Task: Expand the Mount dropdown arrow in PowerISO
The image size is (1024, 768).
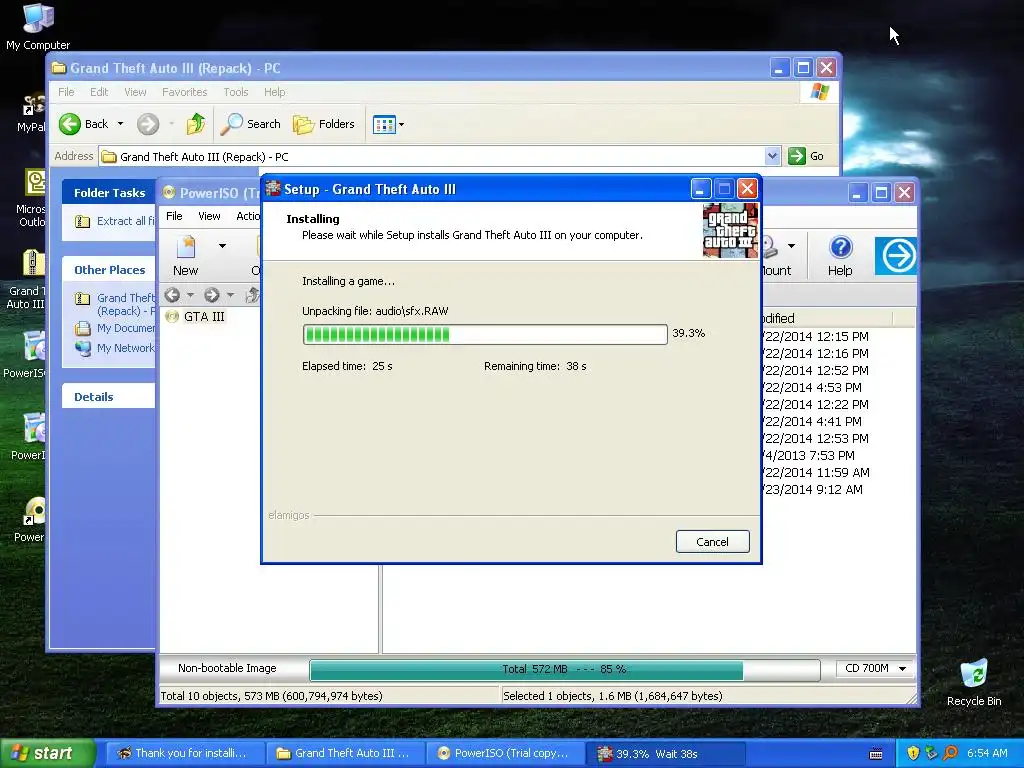Action: [x=792, y=246]
